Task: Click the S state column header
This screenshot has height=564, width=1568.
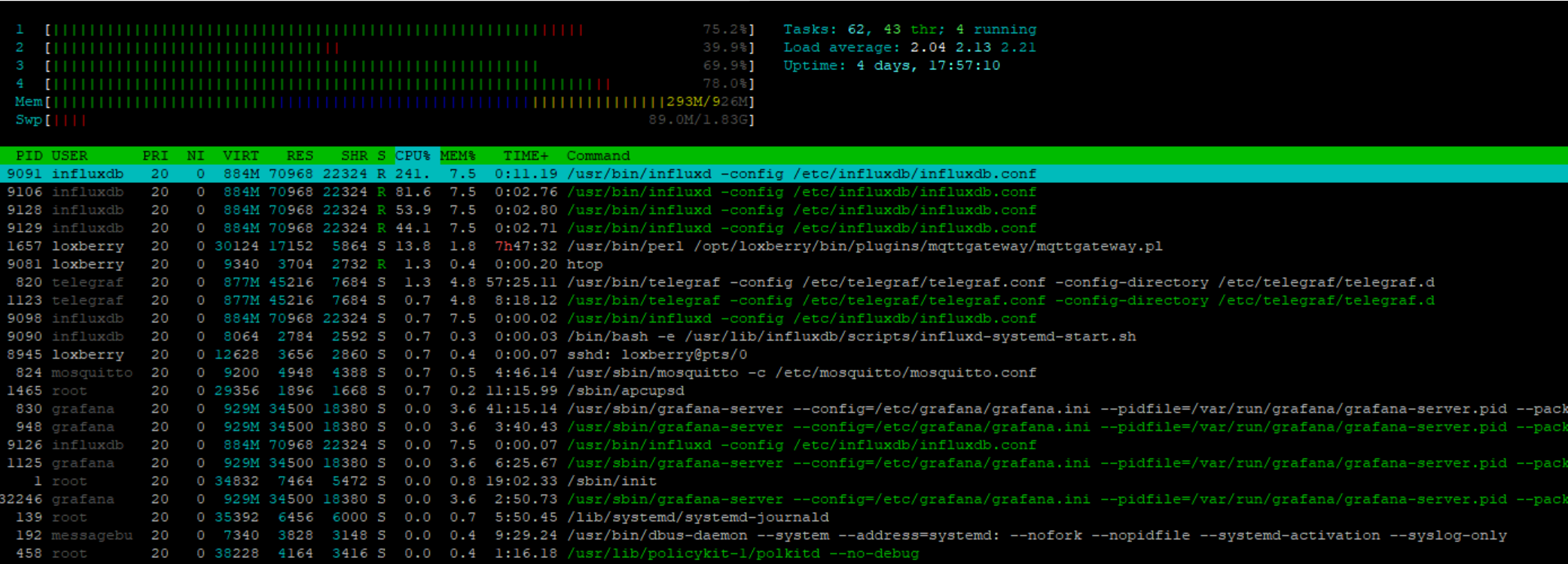Action: tap(382, 156)
